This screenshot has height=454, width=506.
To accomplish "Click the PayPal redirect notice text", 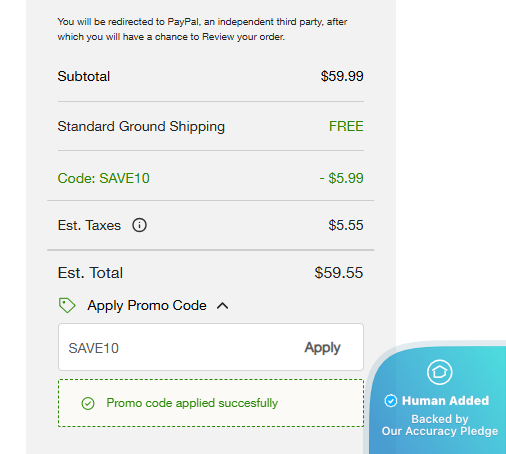I will (x=202, y=29).
